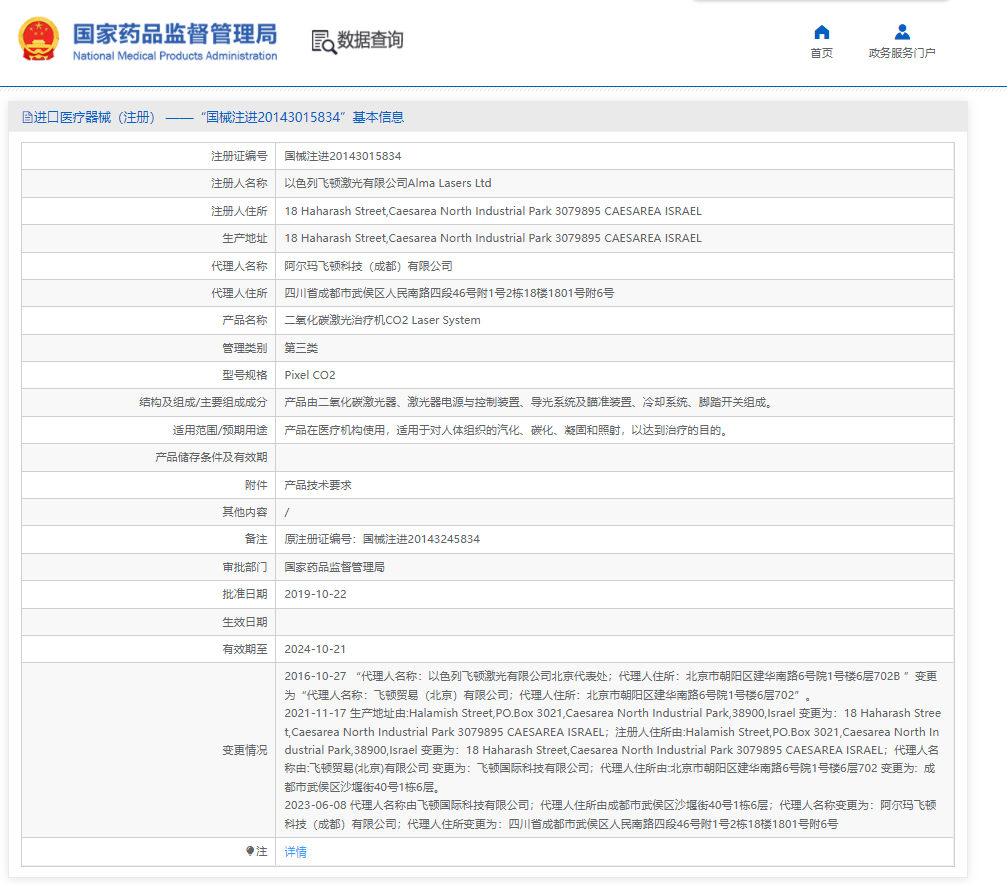Select quoted number 国械注进20143015834 in panel title
The width and height of the screenshot is (1007, 884).
(x=273, y=117)
